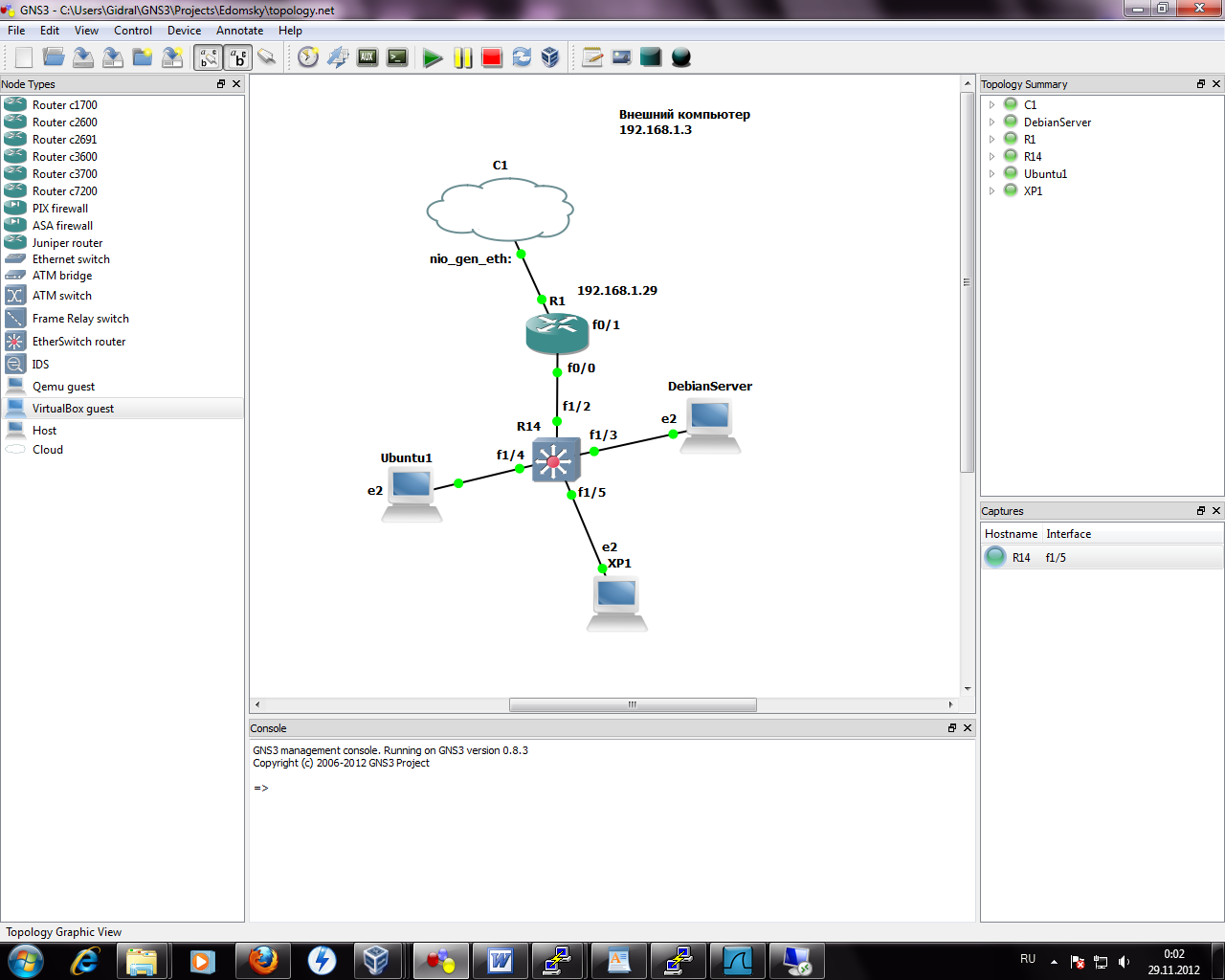Stop all devices with red square

[x=492, y=57]
